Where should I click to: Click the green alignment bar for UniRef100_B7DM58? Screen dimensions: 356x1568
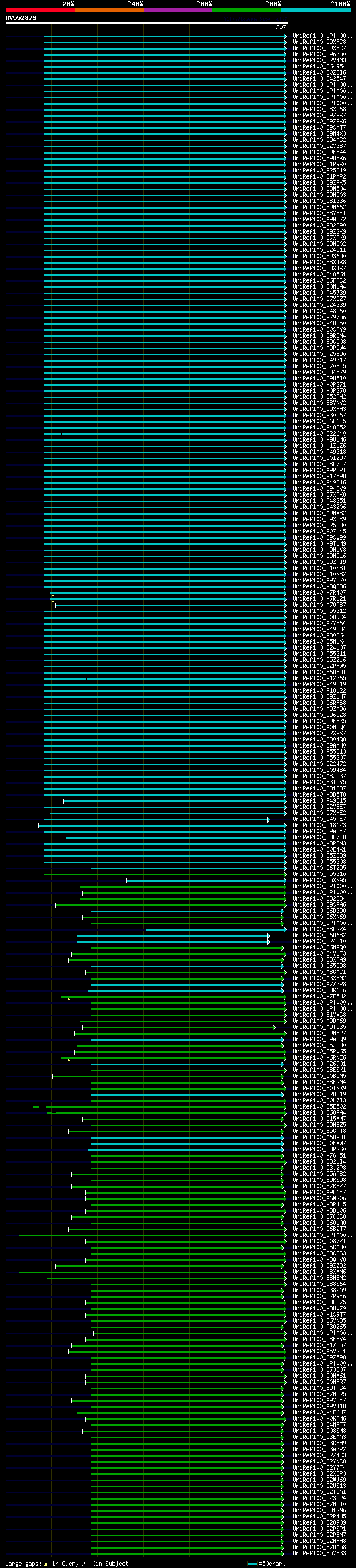click(x=187, y=1547)
